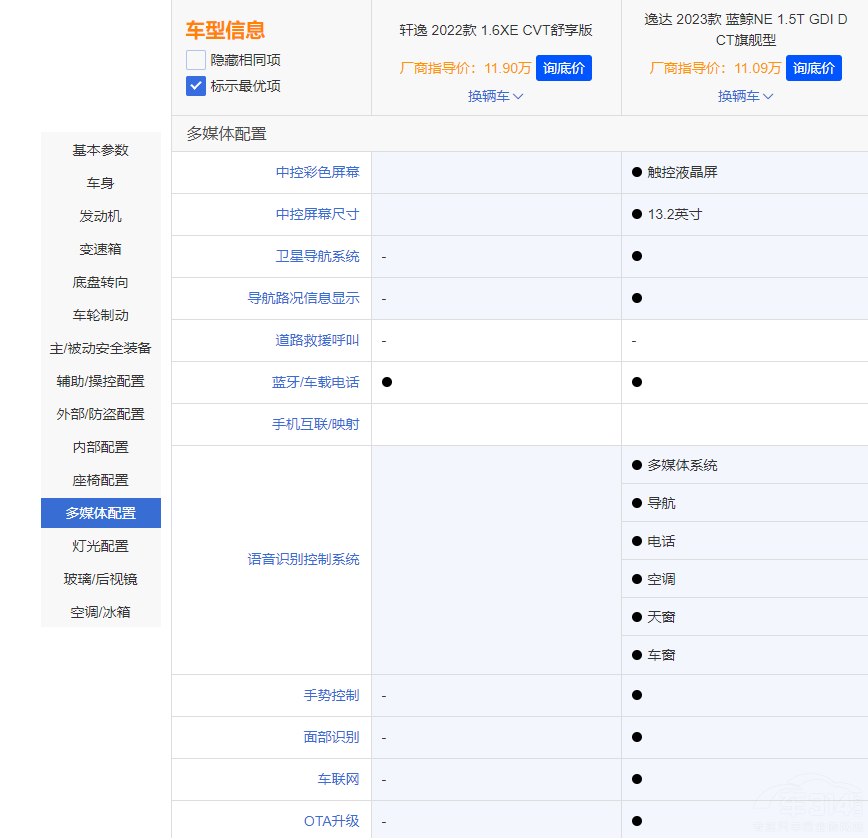Click 轩逸 2022款 1.6XE CVT舒享版 title
Image resolution: width=868 pixels, height=838 pixels.
click(495, 30)
